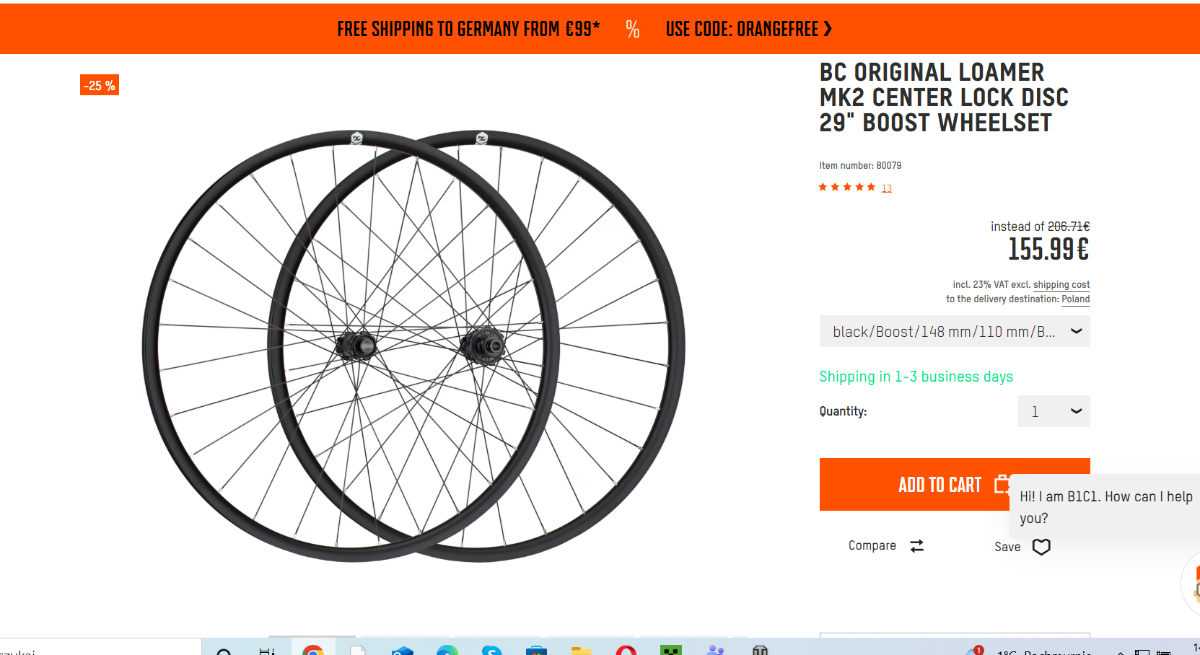
Task: Open Opera browser from the taskbar
Action: [x=626, y=650]
